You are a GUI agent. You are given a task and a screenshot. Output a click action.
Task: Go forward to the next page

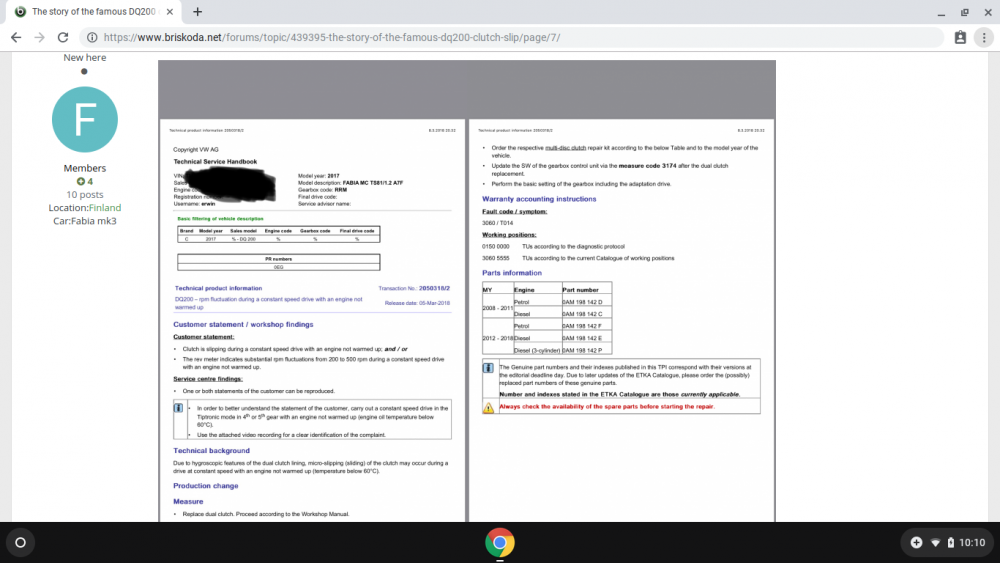coord(40,38)
